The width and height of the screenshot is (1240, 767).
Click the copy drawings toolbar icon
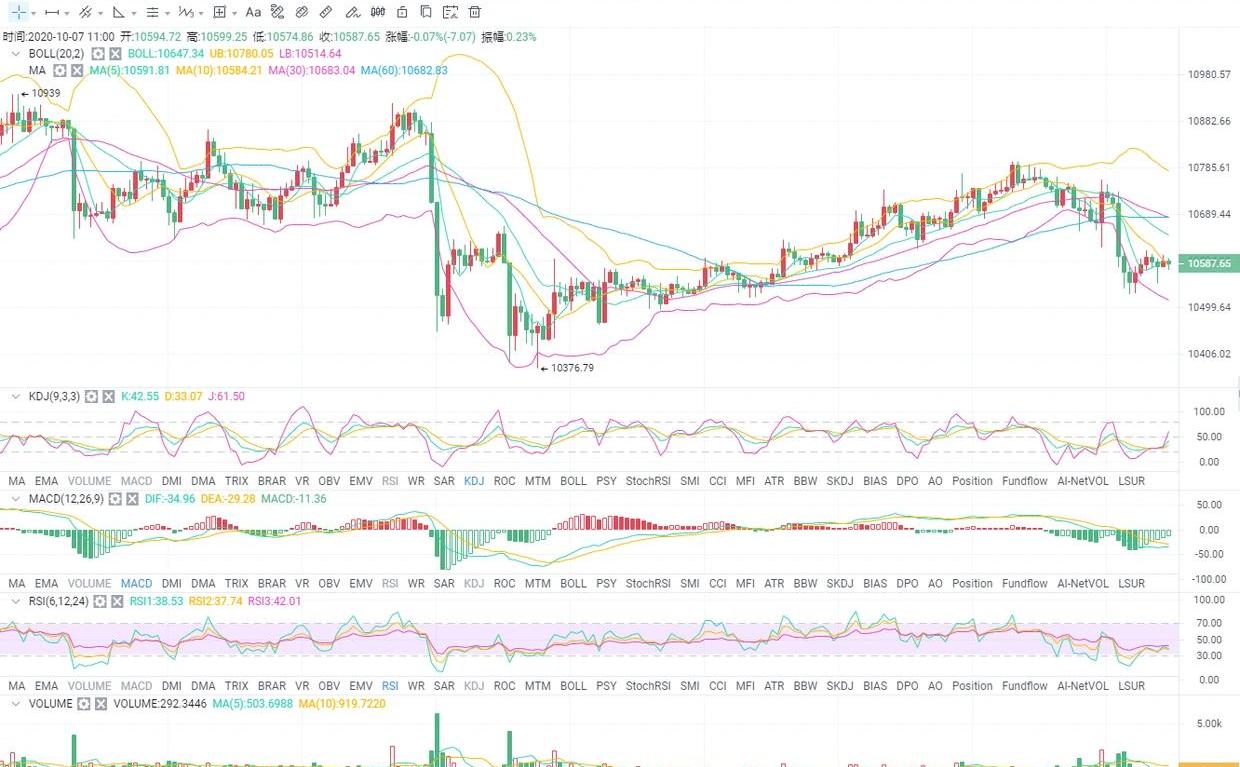point(426,12)
